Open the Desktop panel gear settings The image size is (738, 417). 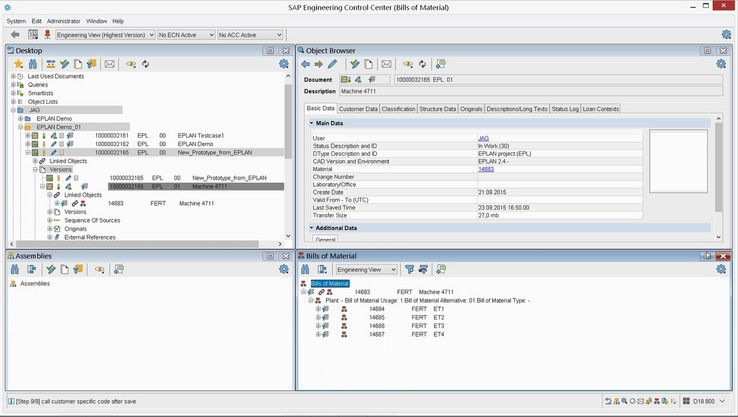pos(284,64)
